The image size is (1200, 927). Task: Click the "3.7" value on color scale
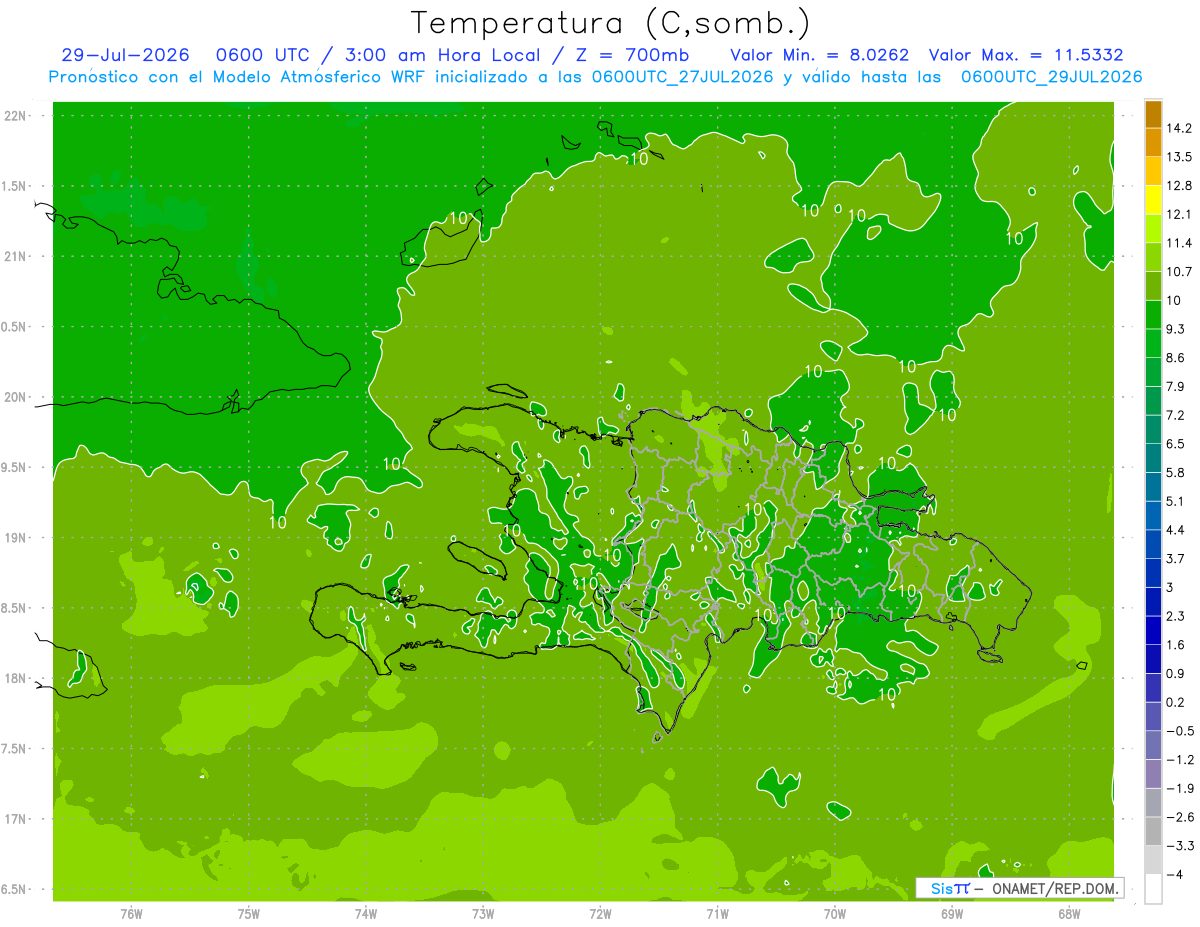(1175, 558)
